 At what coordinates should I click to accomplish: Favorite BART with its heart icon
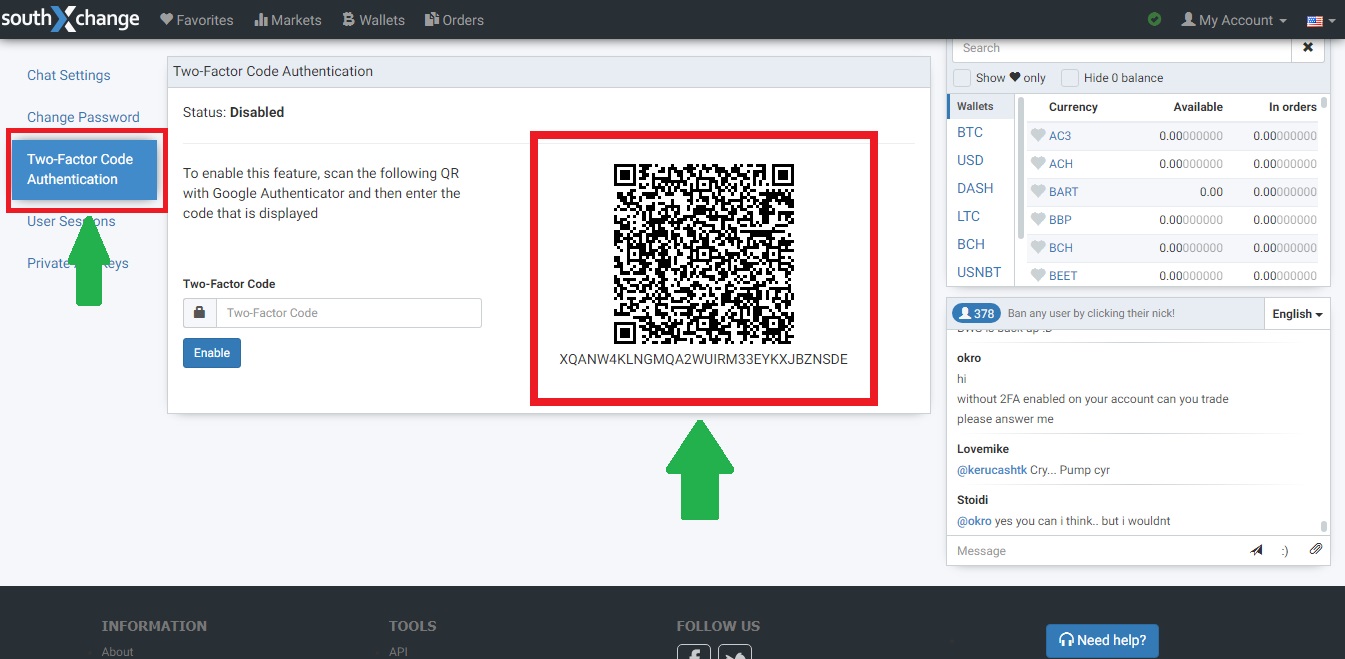pyautogui.click(x=1037, y=192)
